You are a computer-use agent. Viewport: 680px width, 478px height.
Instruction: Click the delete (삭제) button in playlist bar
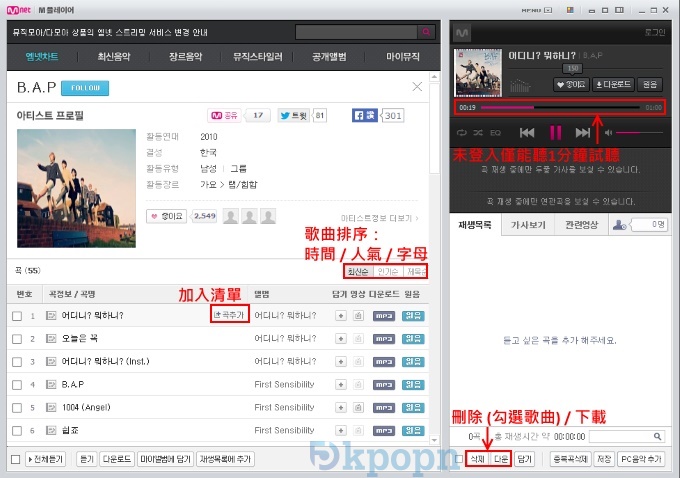[x=477, y=459]
